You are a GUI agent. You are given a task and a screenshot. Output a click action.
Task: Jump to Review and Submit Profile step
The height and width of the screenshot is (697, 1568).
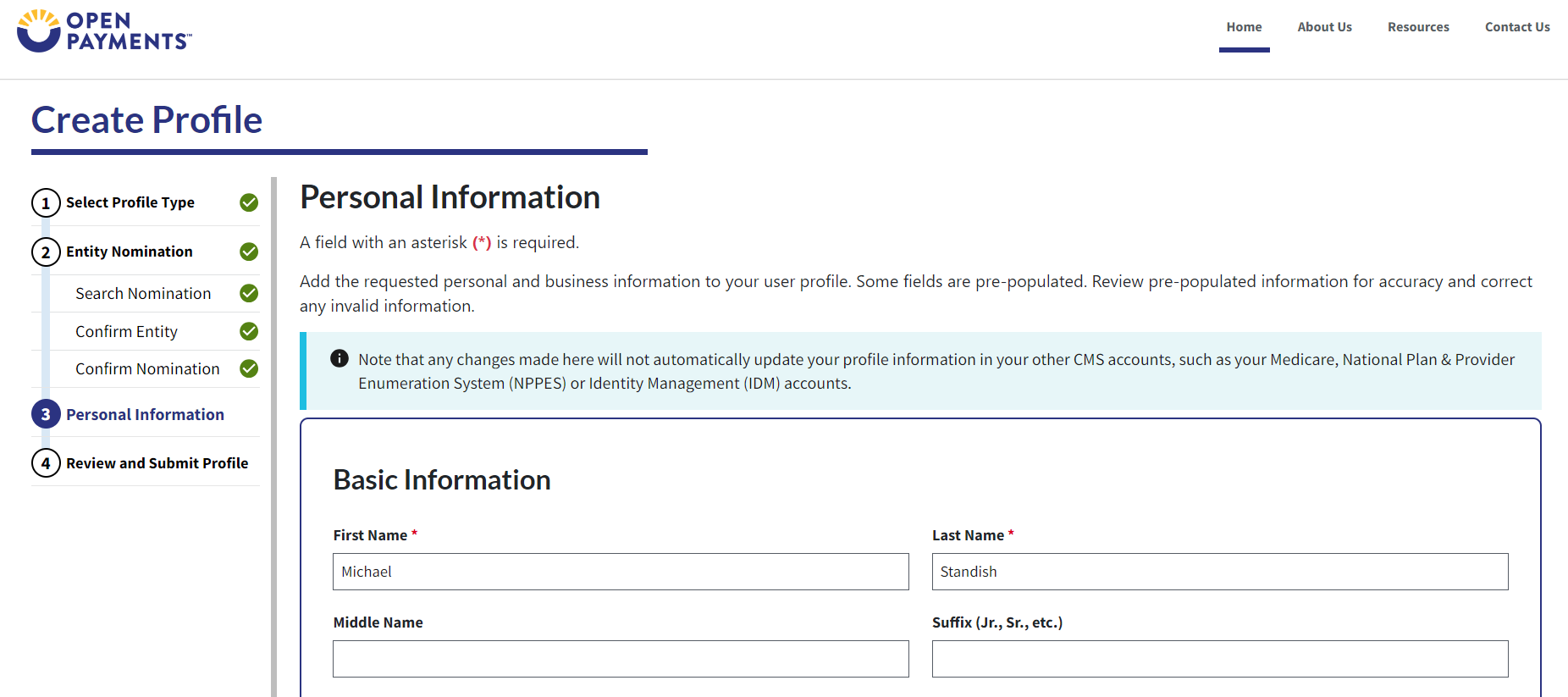point(157,463)
